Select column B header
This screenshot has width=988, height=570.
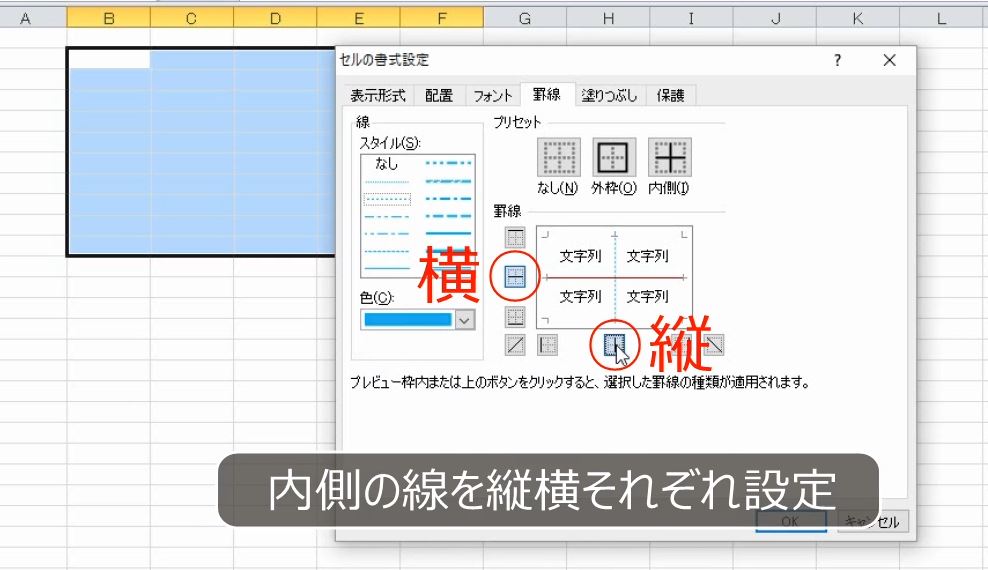(x=108, y=18)
